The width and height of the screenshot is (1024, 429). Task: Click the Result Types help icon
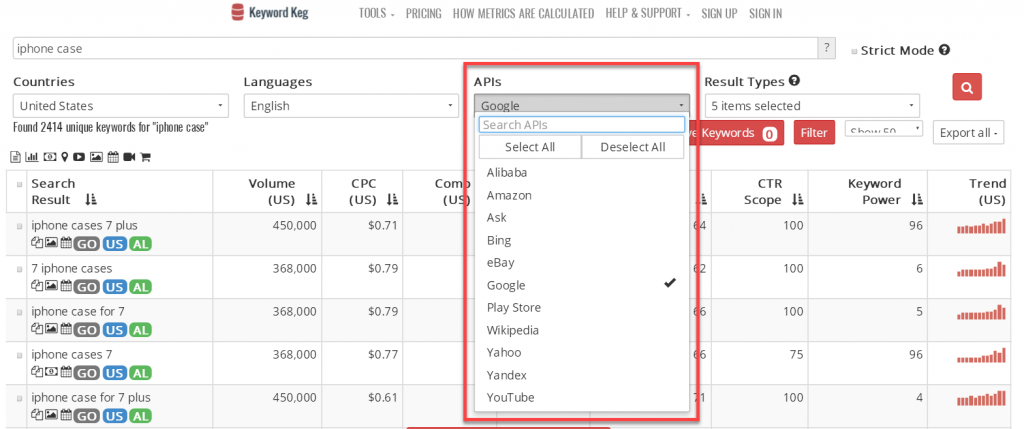coord(794,81)
